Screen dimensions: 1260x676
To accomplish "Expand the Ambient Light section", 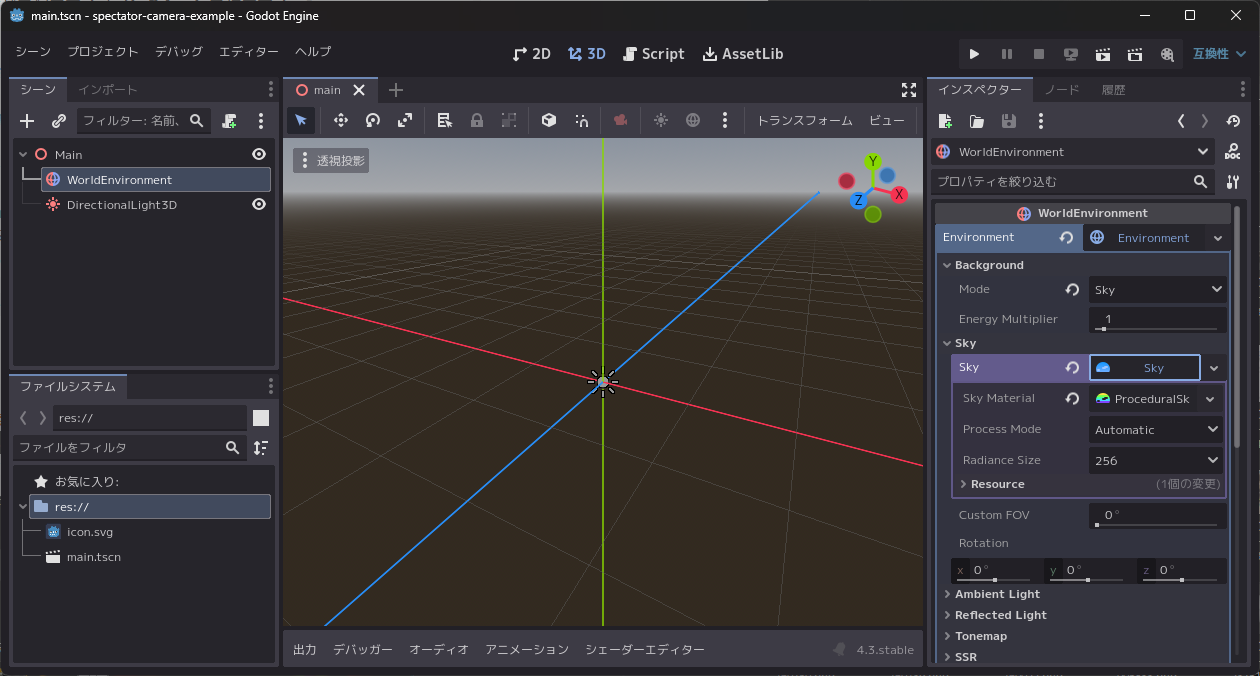I will tap(997, 594).
